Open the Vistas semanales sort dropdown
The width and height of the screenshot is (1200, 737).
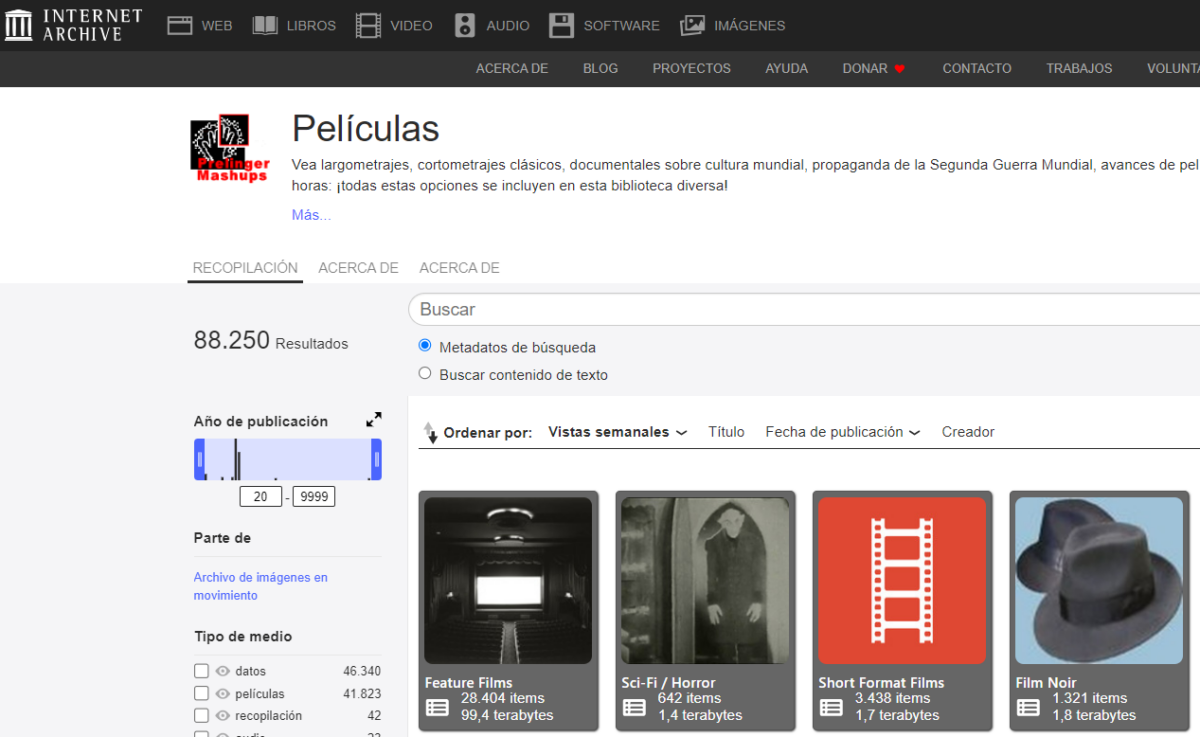click(615, 431)
